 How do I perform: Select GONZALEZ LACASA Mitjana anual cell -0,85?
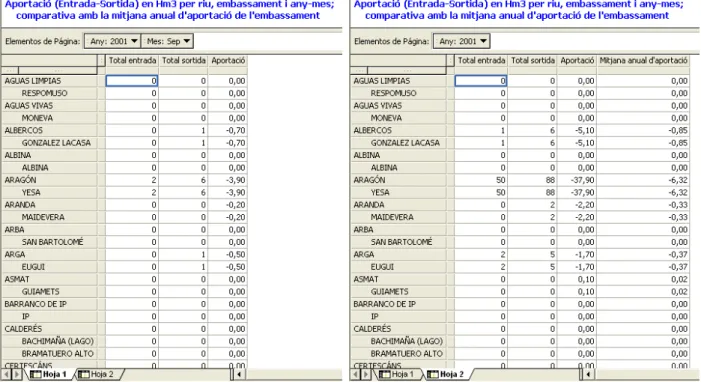click(x=643, y=143)
